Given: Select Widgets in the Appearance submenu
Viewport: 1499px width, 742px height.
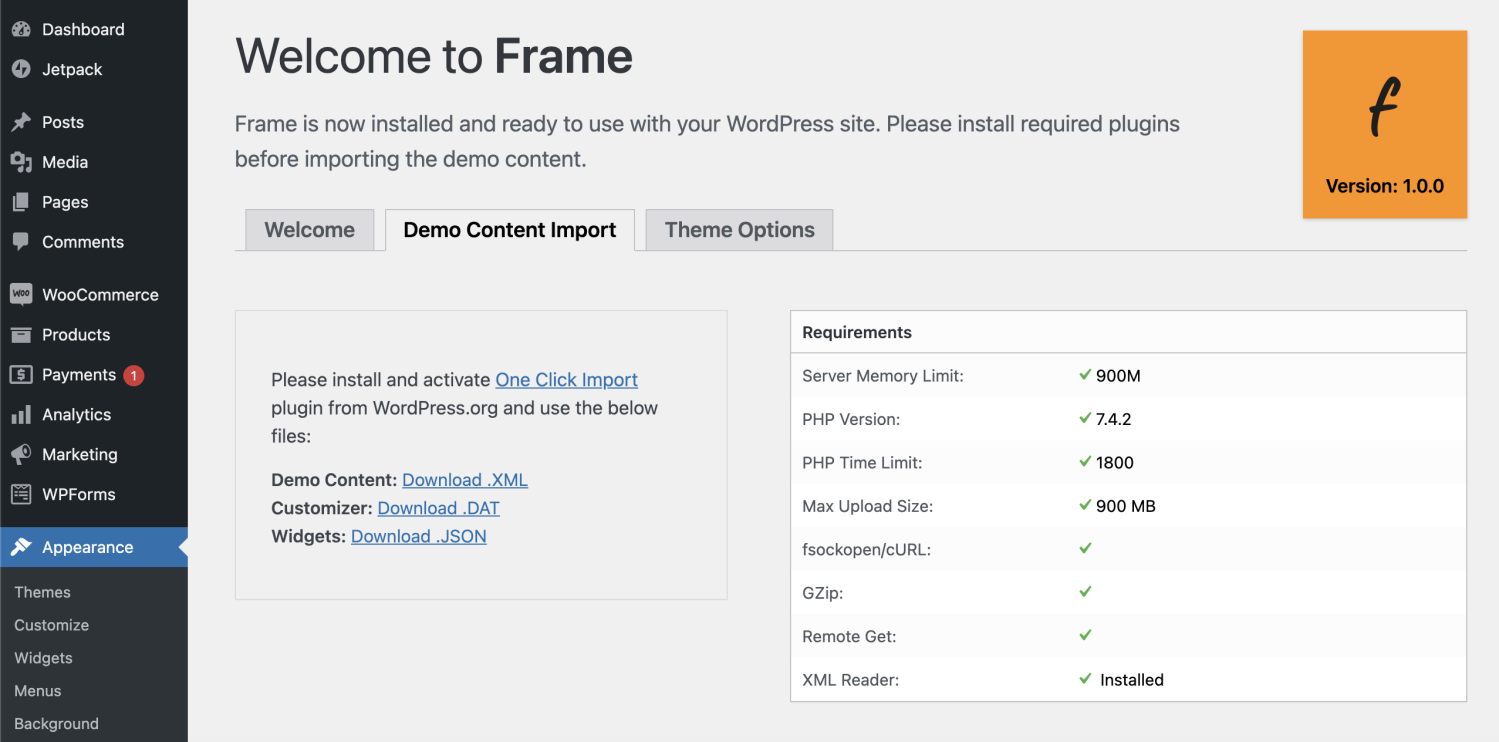Looking at the screenshot, I should coord(43,657).
